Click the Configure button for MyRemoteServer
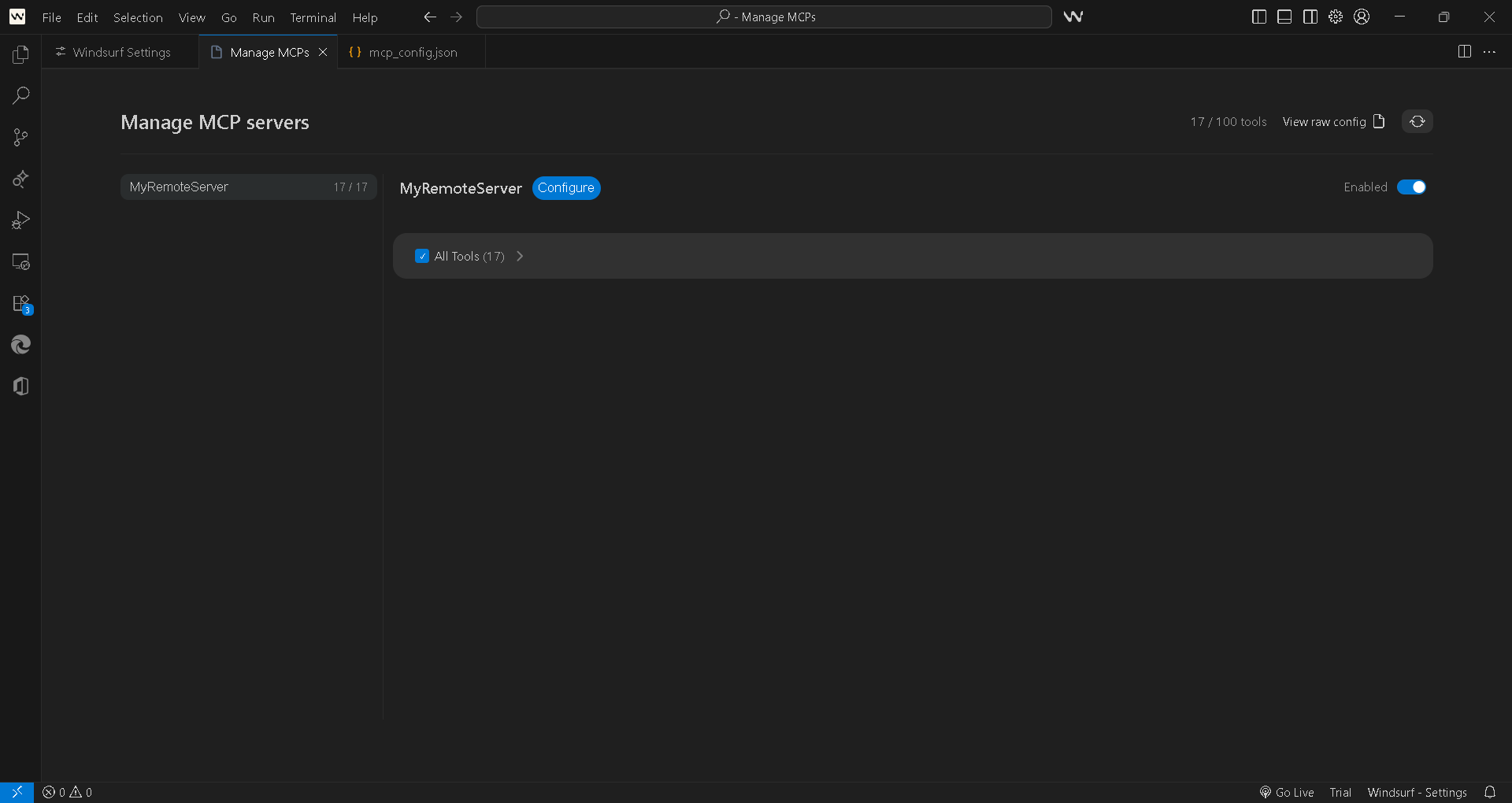Viewport: 1512px width, 803px height. tap(565, 188)
